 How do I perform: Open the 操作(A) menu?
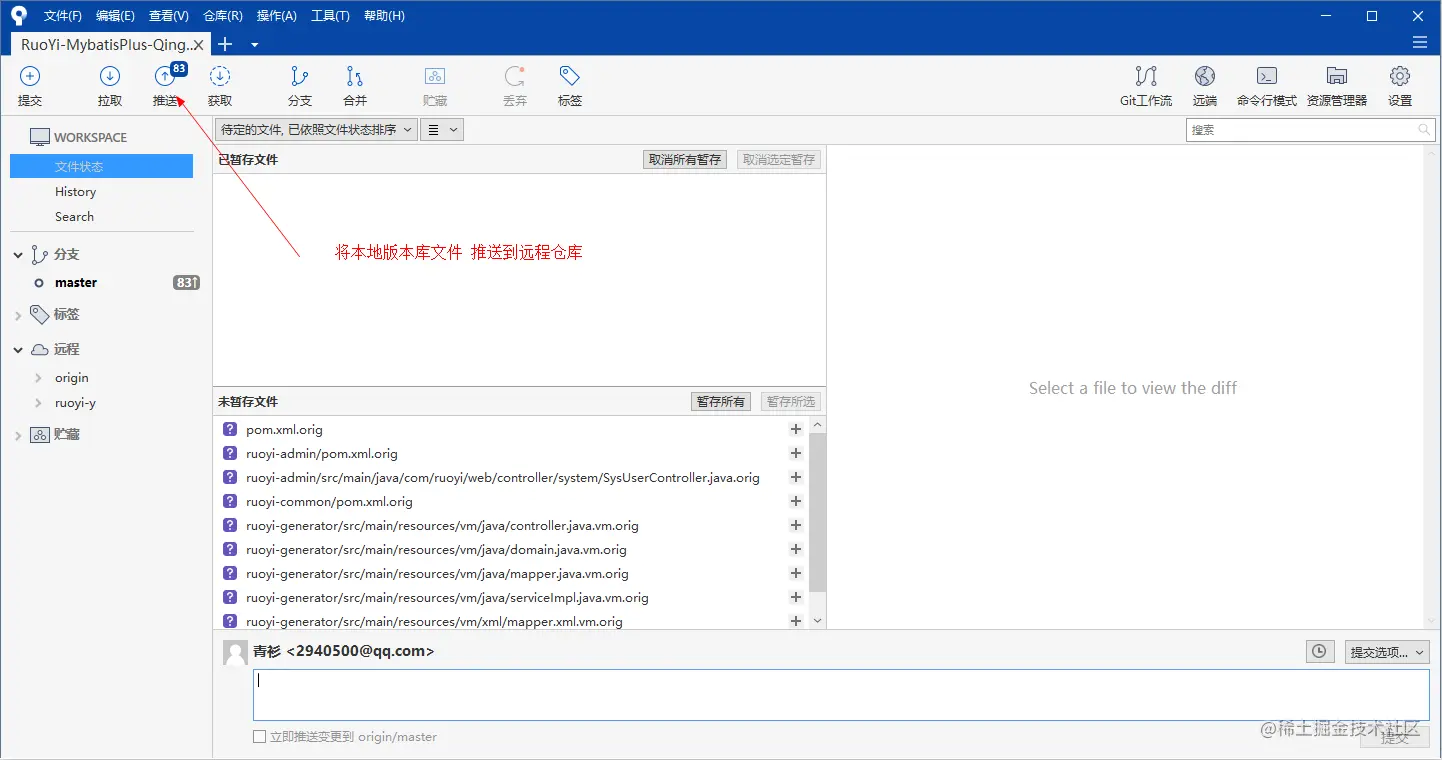(276, 16)
